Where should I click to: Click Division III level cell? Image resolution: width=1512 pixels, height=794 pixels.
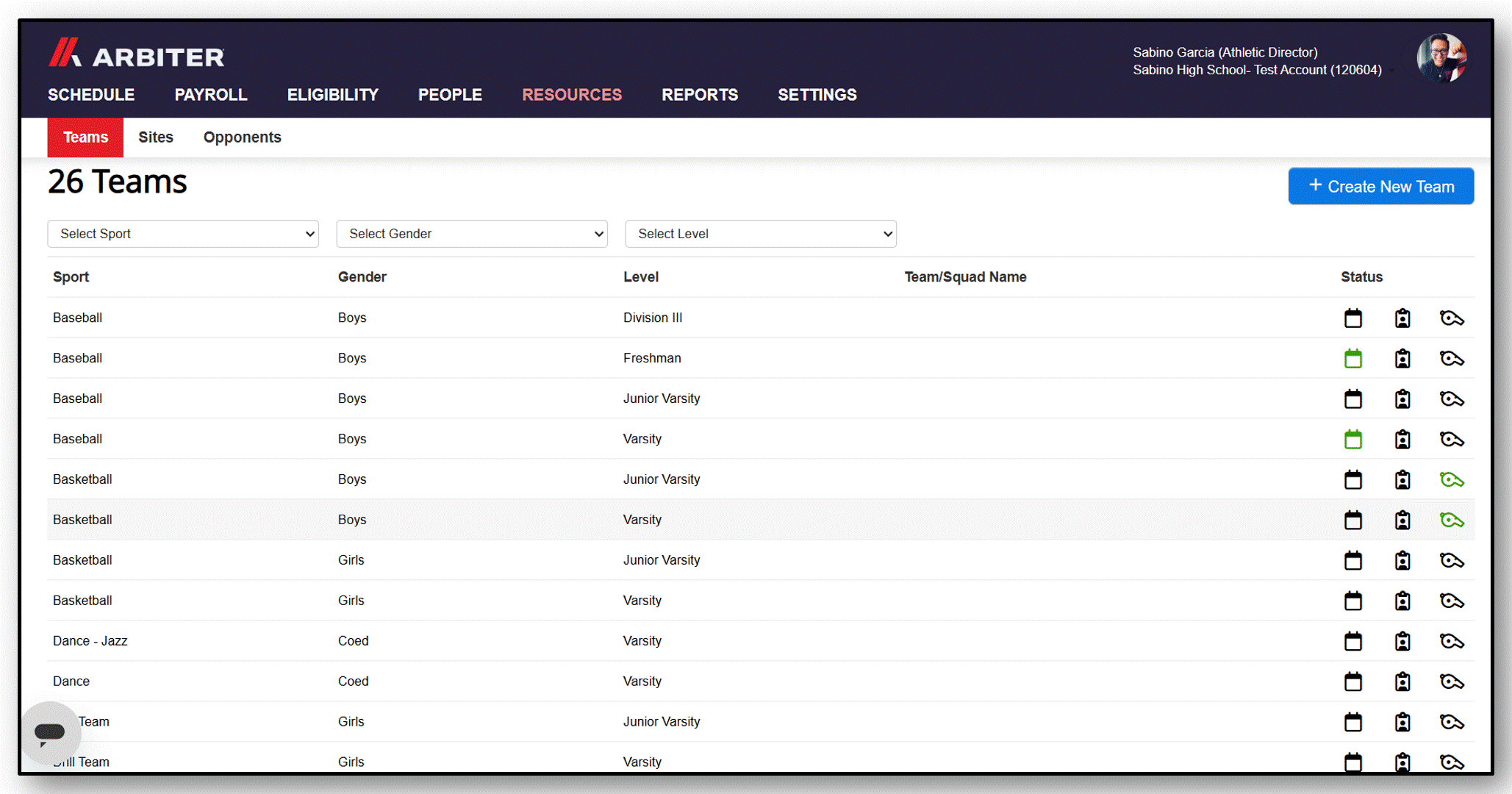click(653, 318)
